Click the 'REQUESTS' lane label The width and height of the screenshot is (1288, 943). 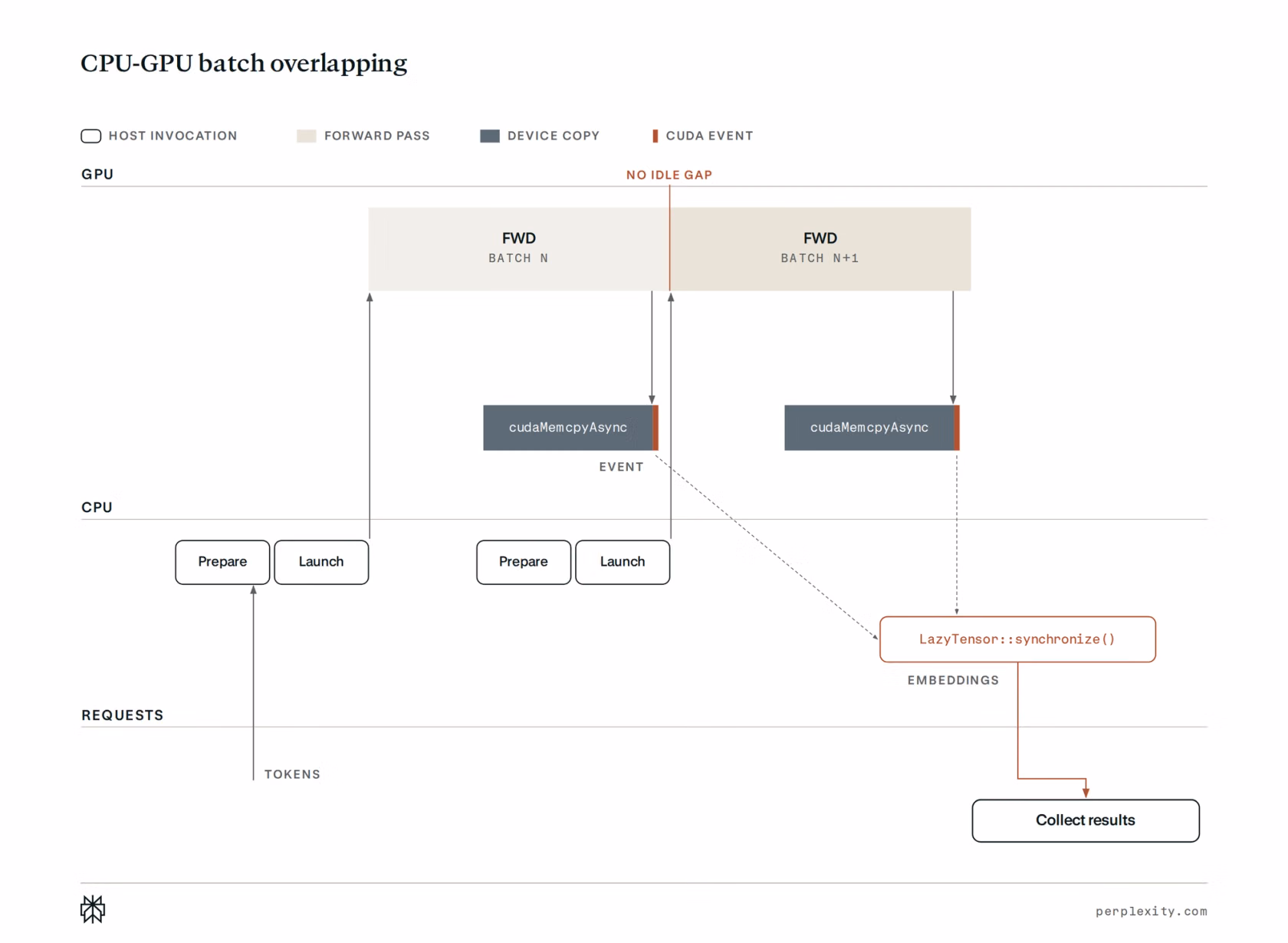point(123,715)
